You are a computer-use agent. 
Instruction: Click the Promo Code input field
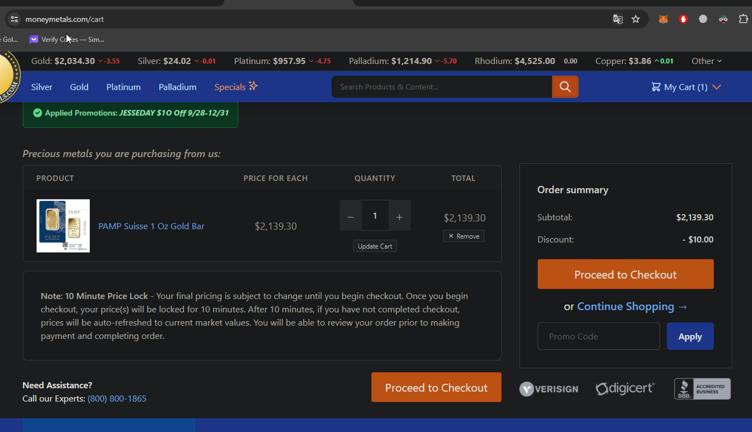coord(599,336)
